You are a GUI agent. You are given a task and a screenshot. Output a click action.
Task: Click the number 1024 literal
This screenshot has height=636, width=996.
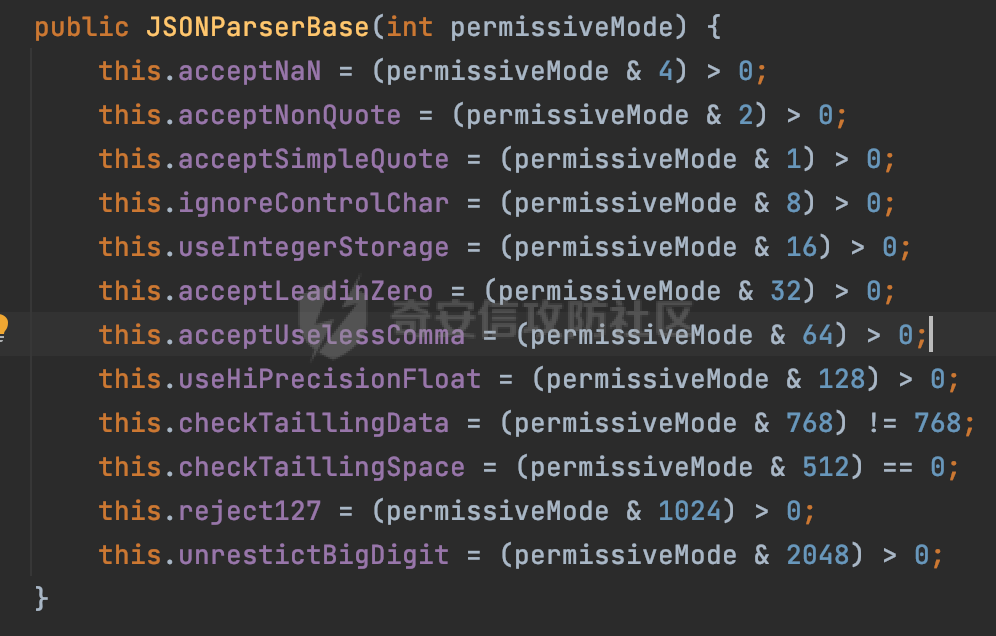tap(689, 510)
